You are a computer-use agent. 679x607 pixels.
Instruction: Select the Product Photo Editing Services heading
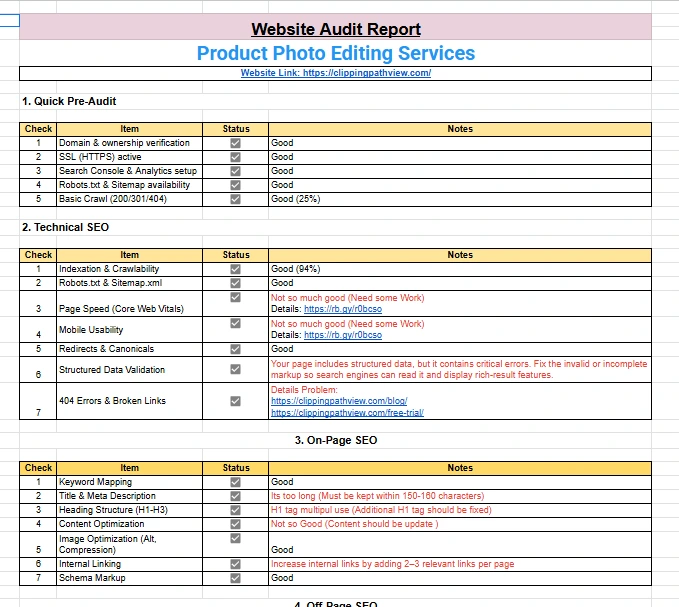coord(335,54)
